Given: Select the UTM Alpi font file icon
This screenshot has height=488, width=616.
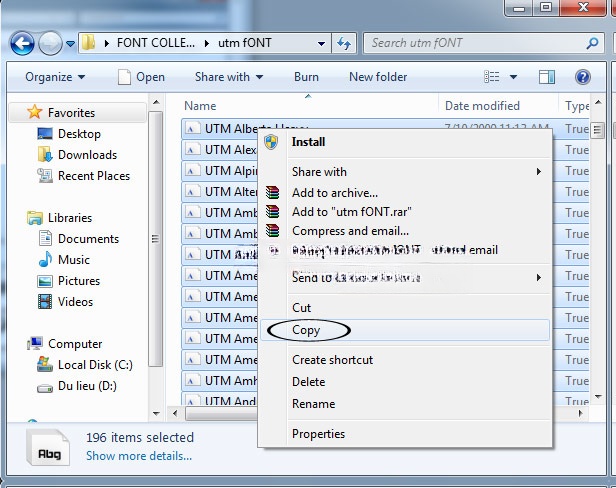Looking at the screenshot, I should coord(192,171).
